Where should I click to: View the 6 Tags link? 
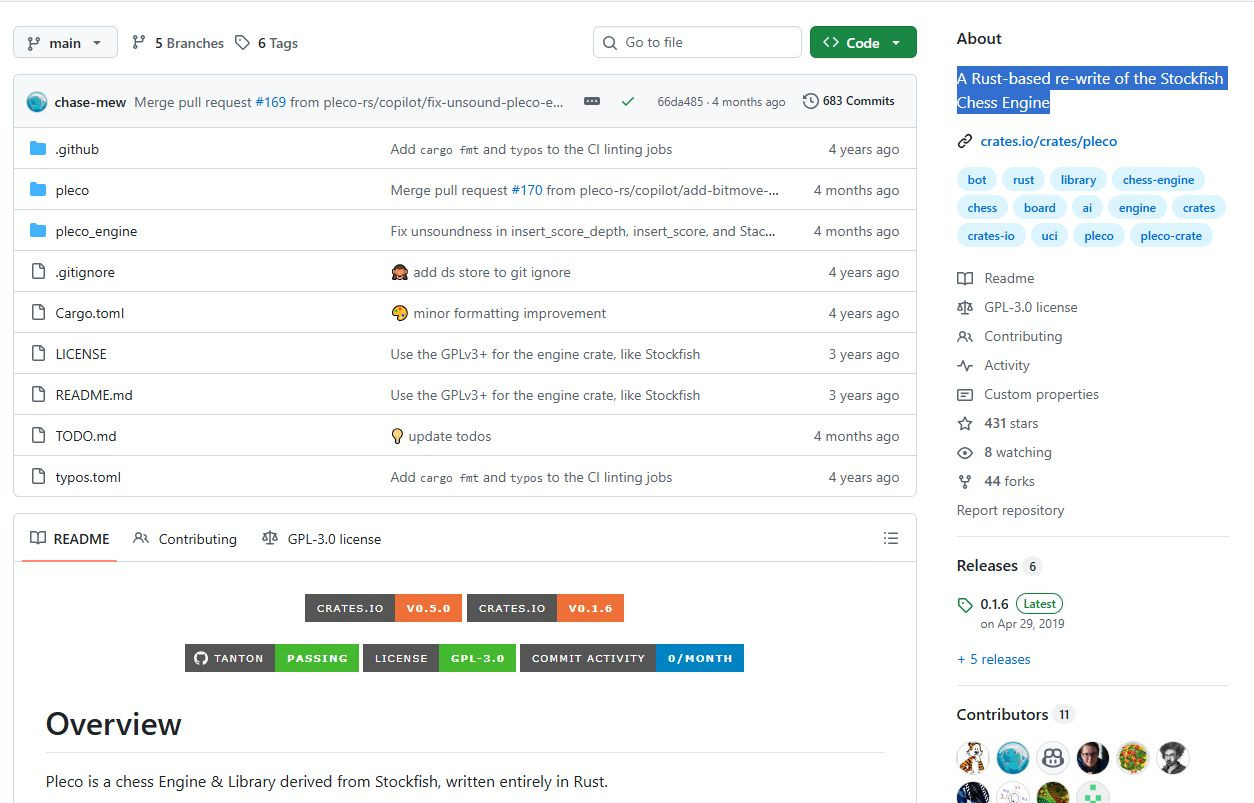[x=266, y=43]
